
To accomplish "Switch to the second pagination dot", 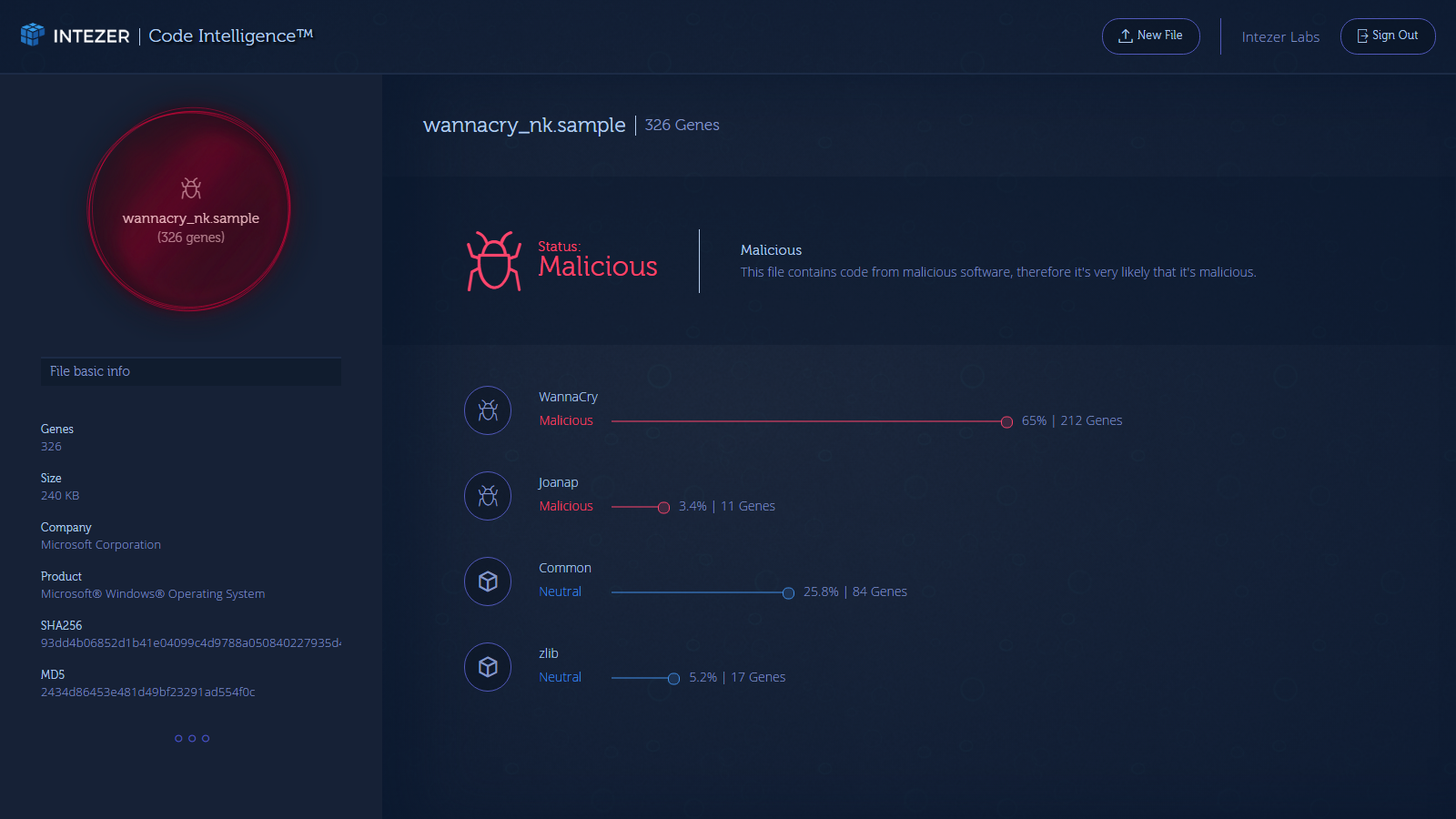I will click(192, 738).
